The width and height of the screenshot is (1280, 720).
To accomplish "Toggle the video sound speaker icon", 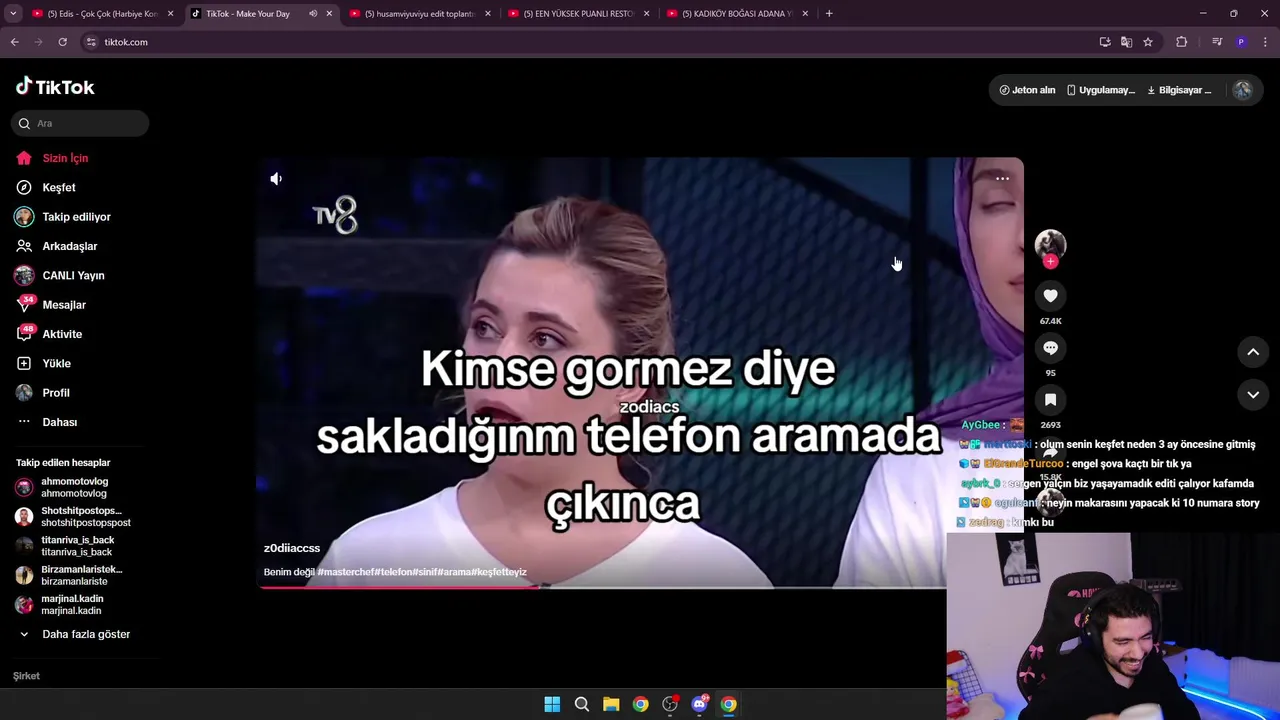I will [276, 179].
